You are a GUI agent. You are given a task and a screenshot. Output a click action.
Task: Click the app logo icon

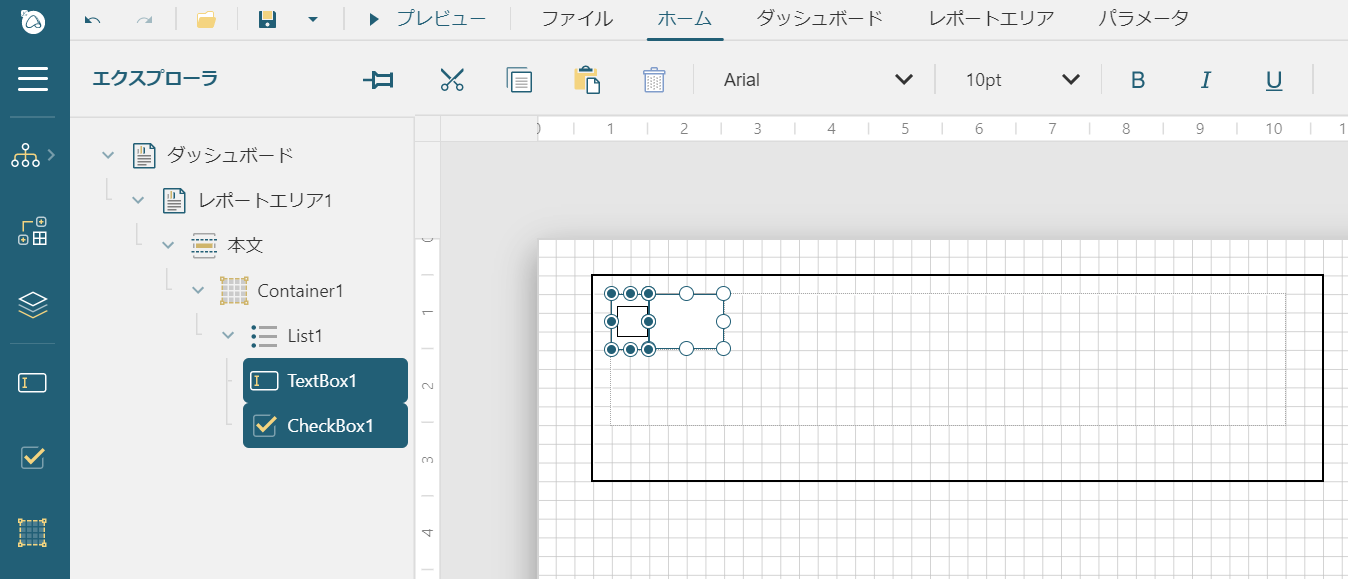click(33, 21)
